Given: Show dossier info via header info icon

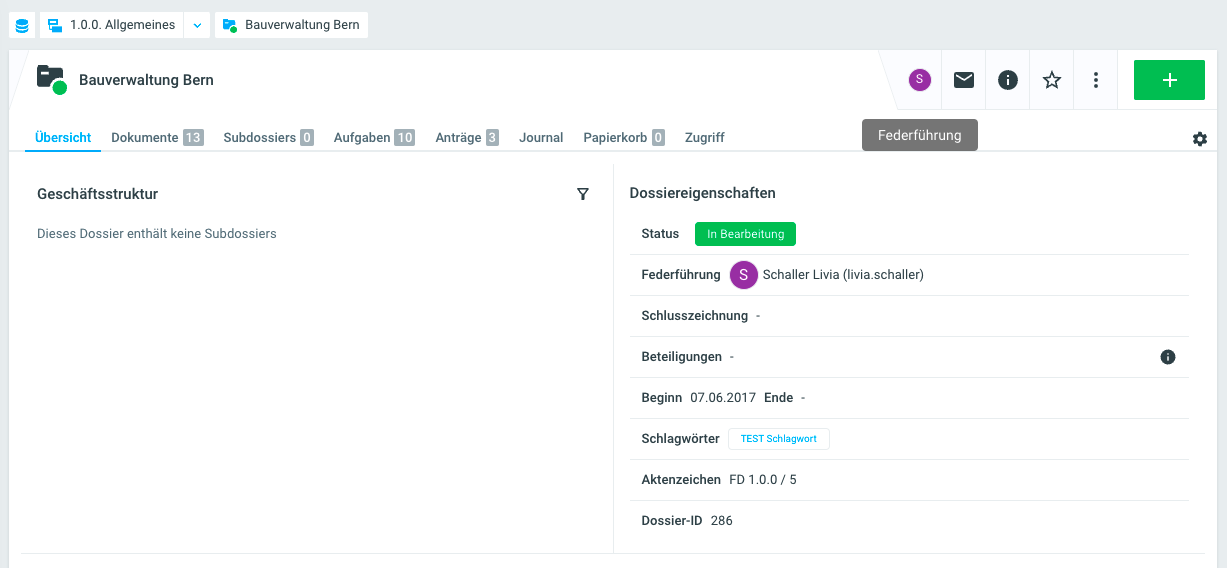Looking at the screenshot, I should click(1008, 80).
